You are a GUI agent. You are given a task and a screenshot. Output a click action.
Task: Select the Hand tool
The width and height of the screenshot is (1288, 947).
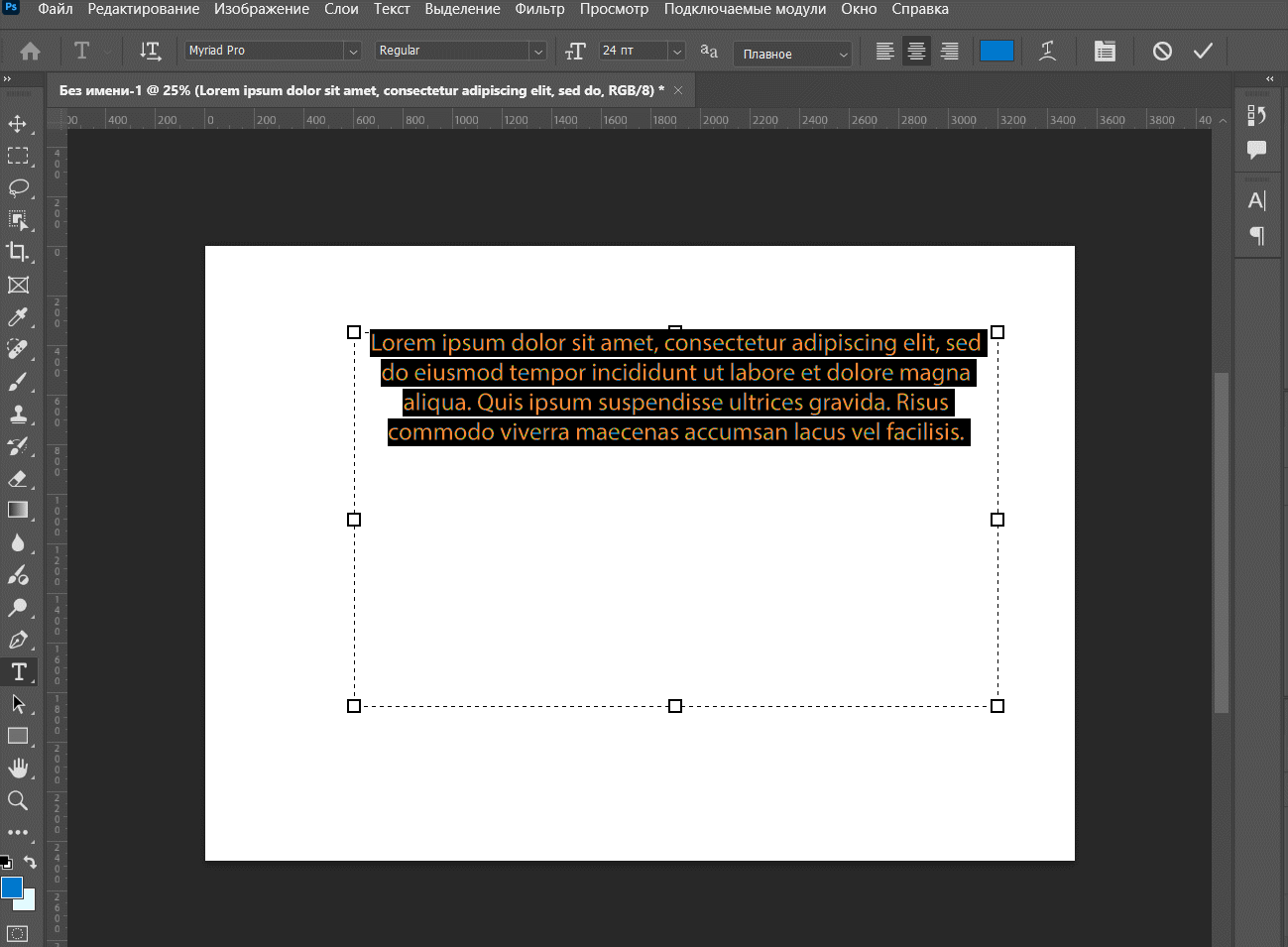18,768
